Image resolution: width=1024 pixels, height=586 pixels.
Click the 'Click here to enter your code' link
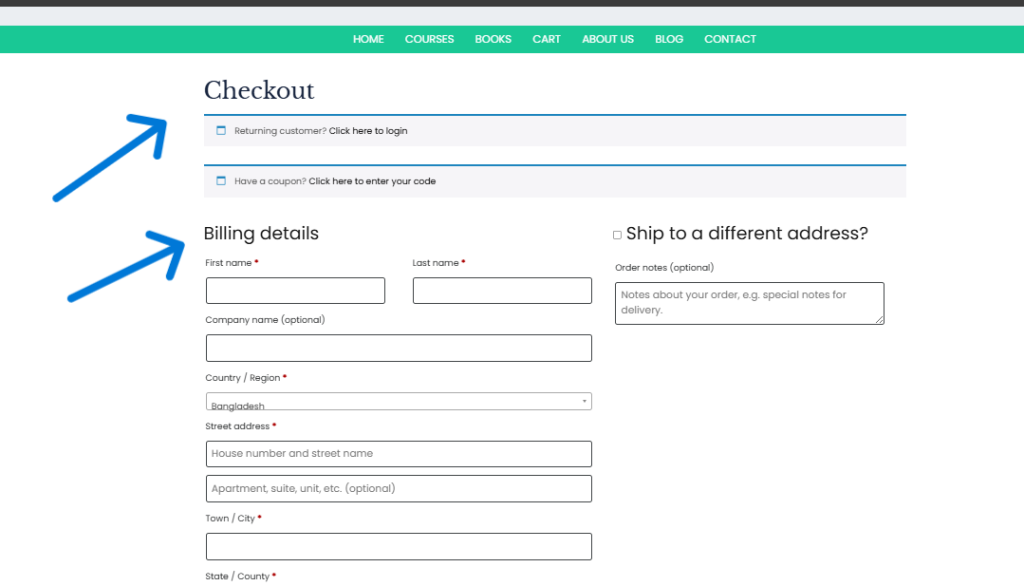[x=372, y=181]
